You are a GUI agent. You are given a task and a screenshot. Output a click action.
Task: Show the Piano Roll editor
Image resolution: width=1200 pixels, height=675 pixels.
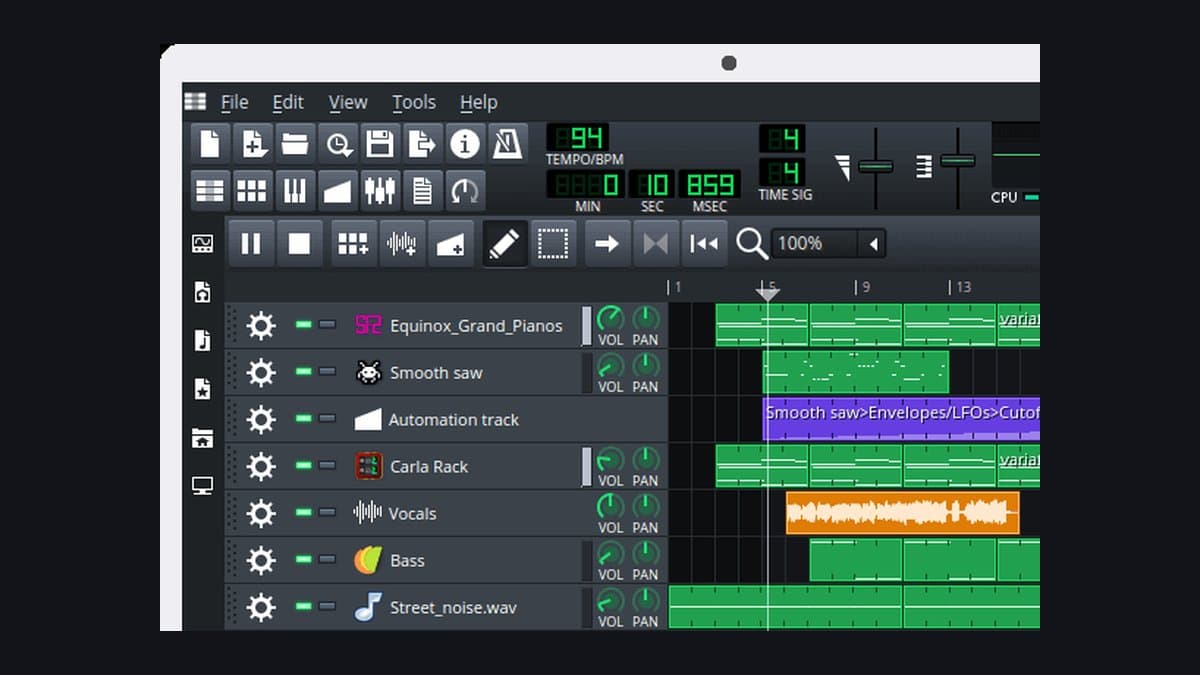click(295, 190)
